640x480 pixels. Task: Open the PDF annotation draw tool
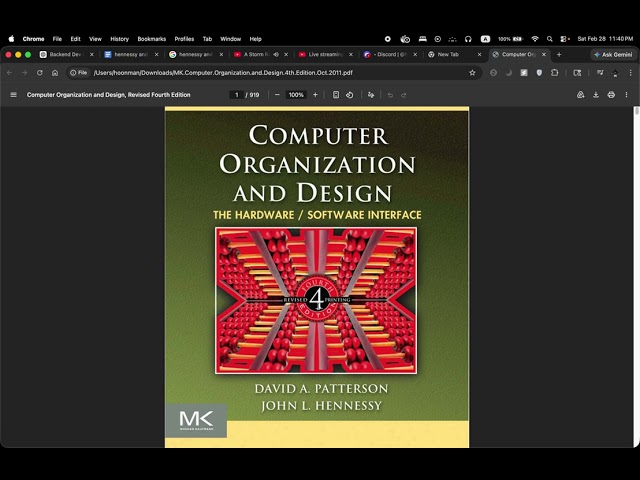coord(371,95)
